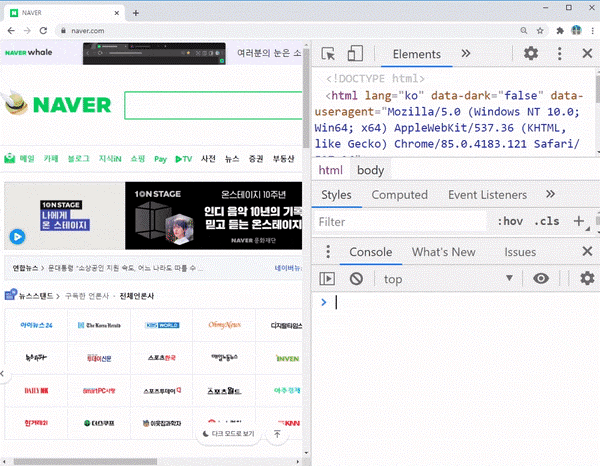Open Naver TV link

(x=184, y=159)
